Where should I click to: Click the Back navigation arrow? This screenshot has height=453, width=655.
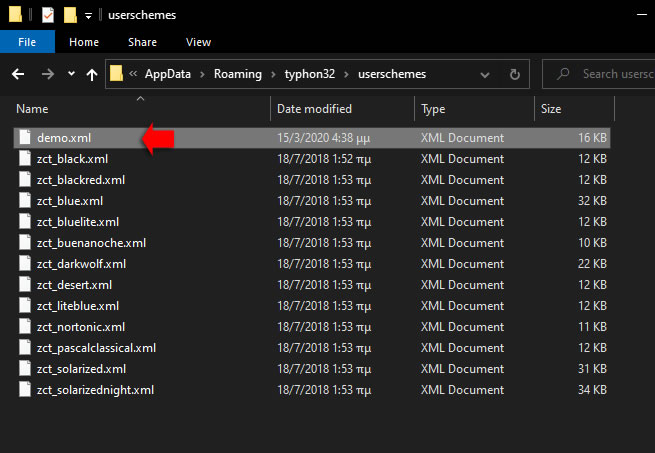[18, 74]
